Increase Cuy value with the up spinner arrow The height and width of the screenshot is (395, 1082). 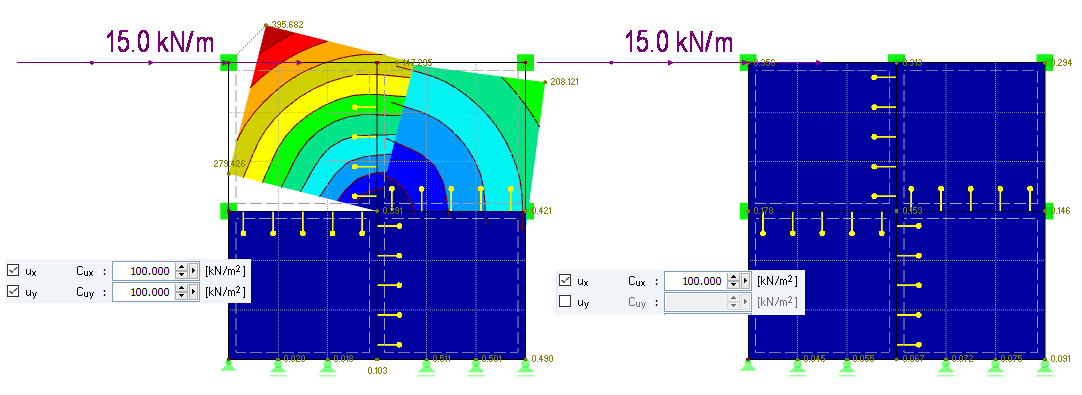click(181, 288)
